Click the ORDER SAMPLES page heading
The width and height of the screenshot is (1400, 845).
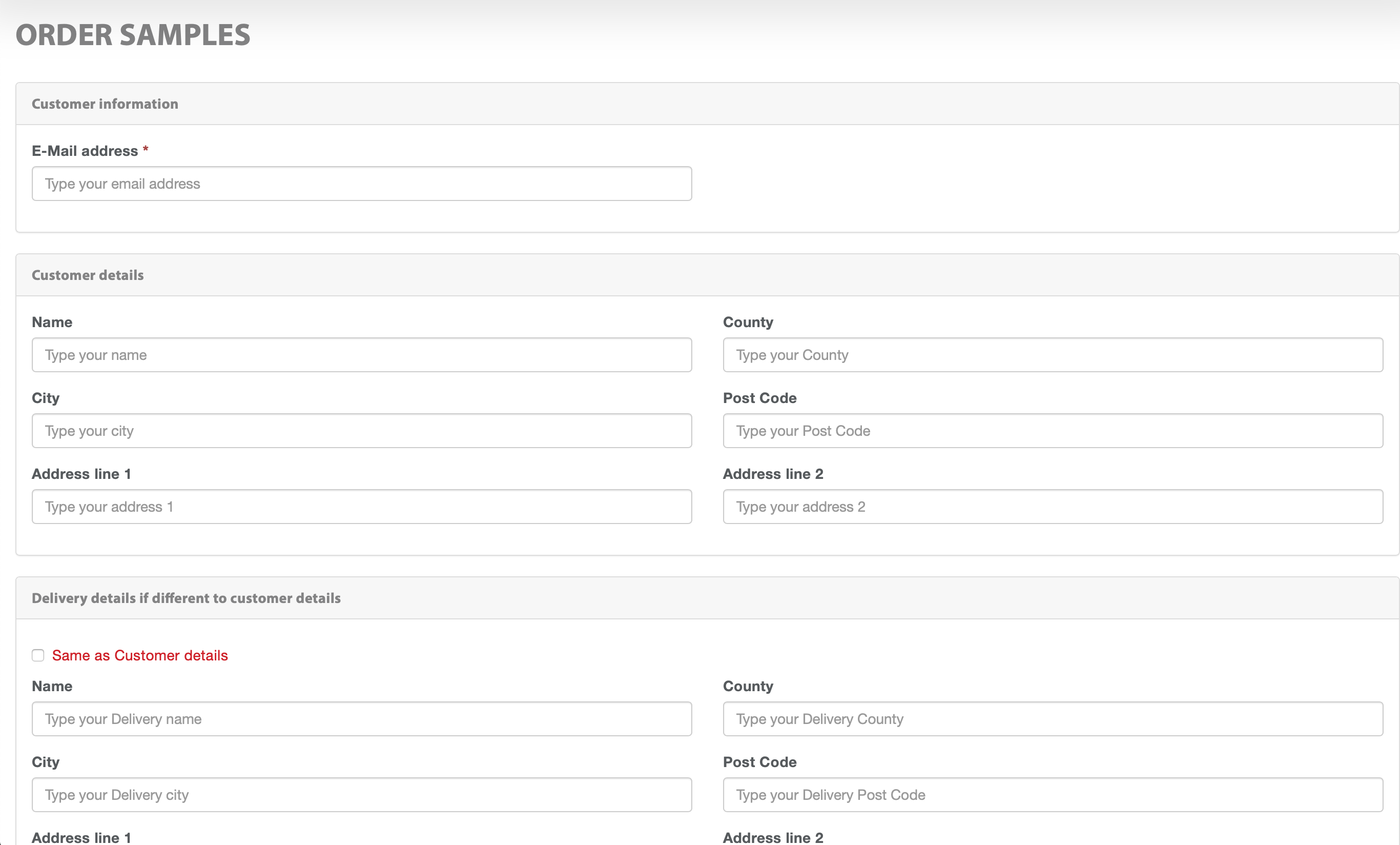(133, 35)
